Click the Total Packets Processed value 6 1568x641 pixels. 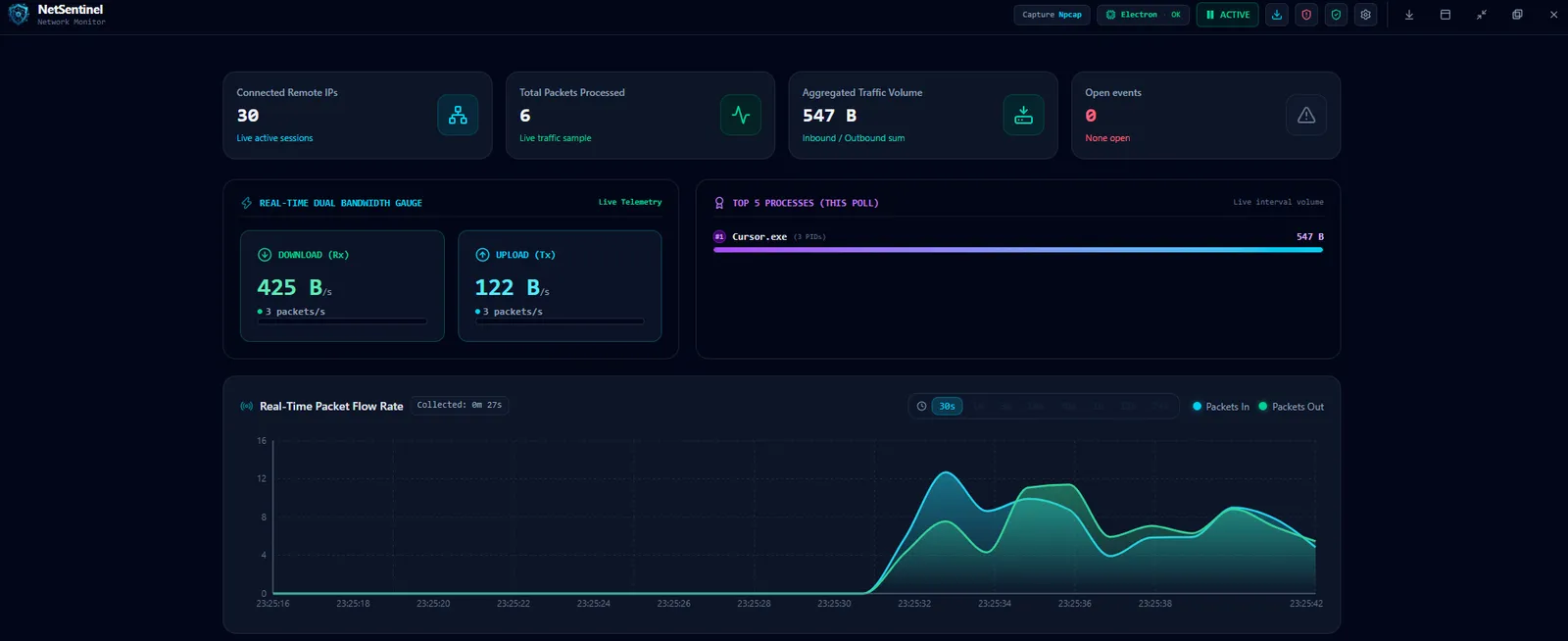tap(525, 116)
